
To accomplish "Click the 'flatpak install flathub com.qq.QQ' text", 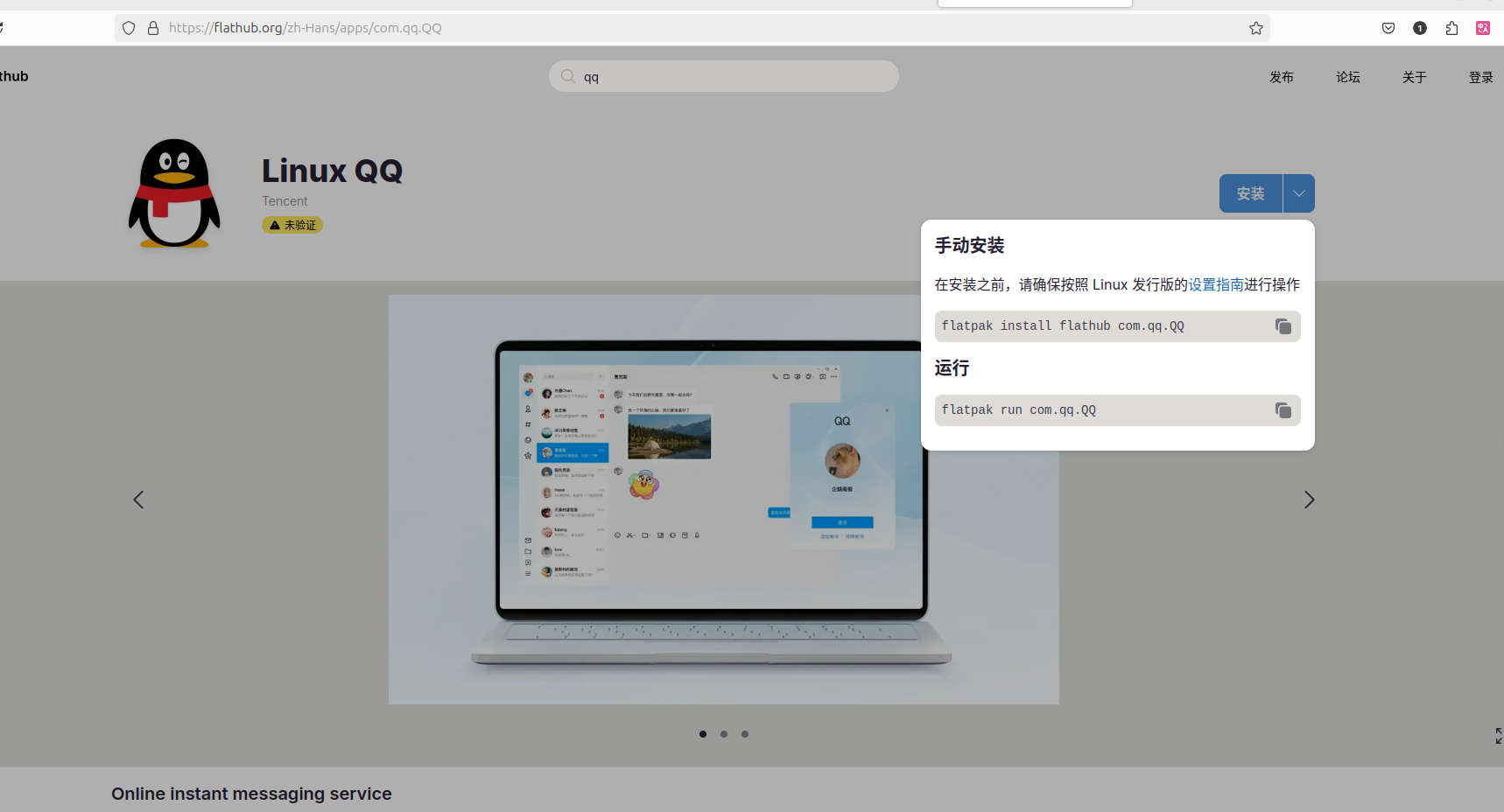I will point(1063,326).
